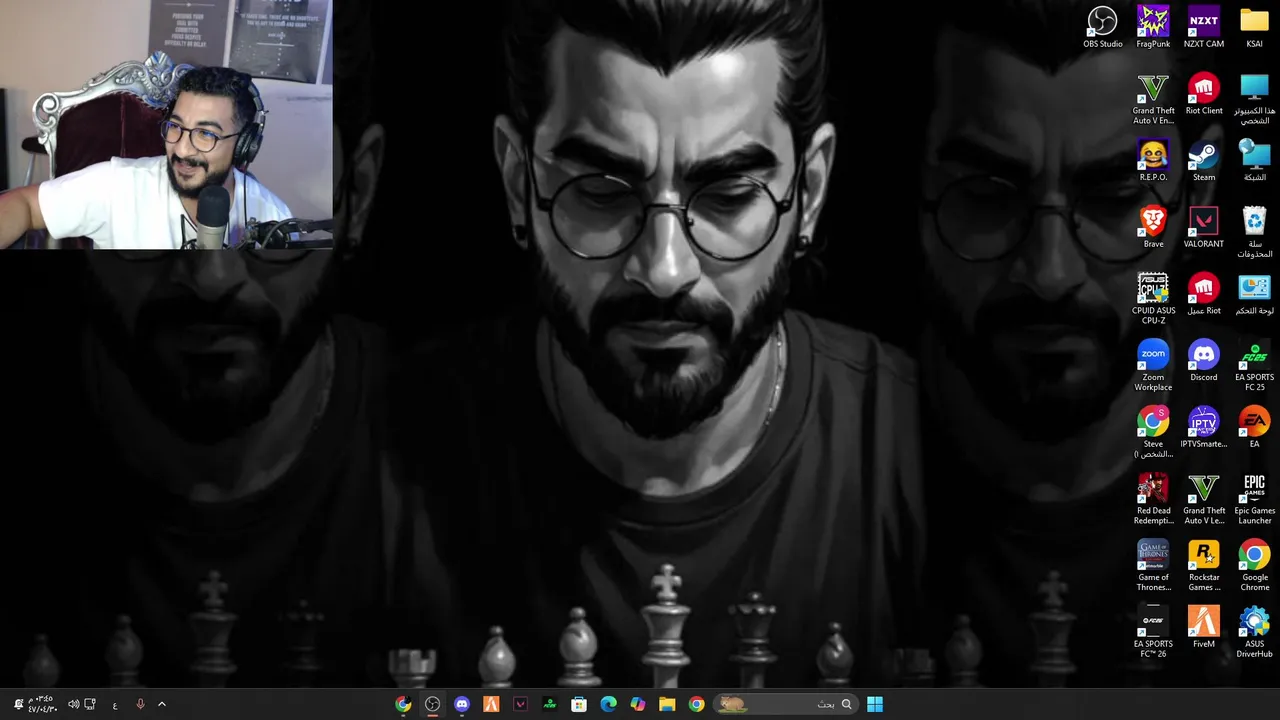1280x720 pixels.
Task: Select the Grand Theft Auto V Le... shortcut
Action: pyautogui.click(x=1204, y=499)
